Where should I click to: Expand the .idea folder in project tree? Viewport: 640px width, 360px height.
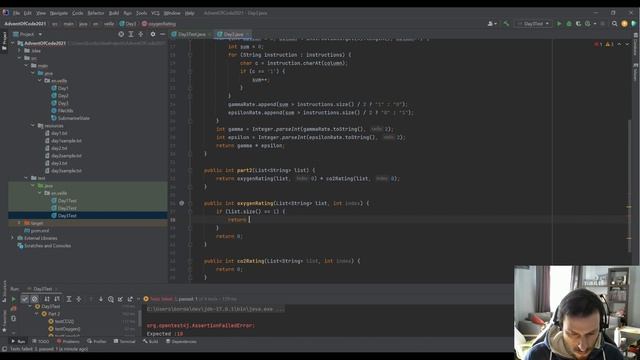[19, 51]
